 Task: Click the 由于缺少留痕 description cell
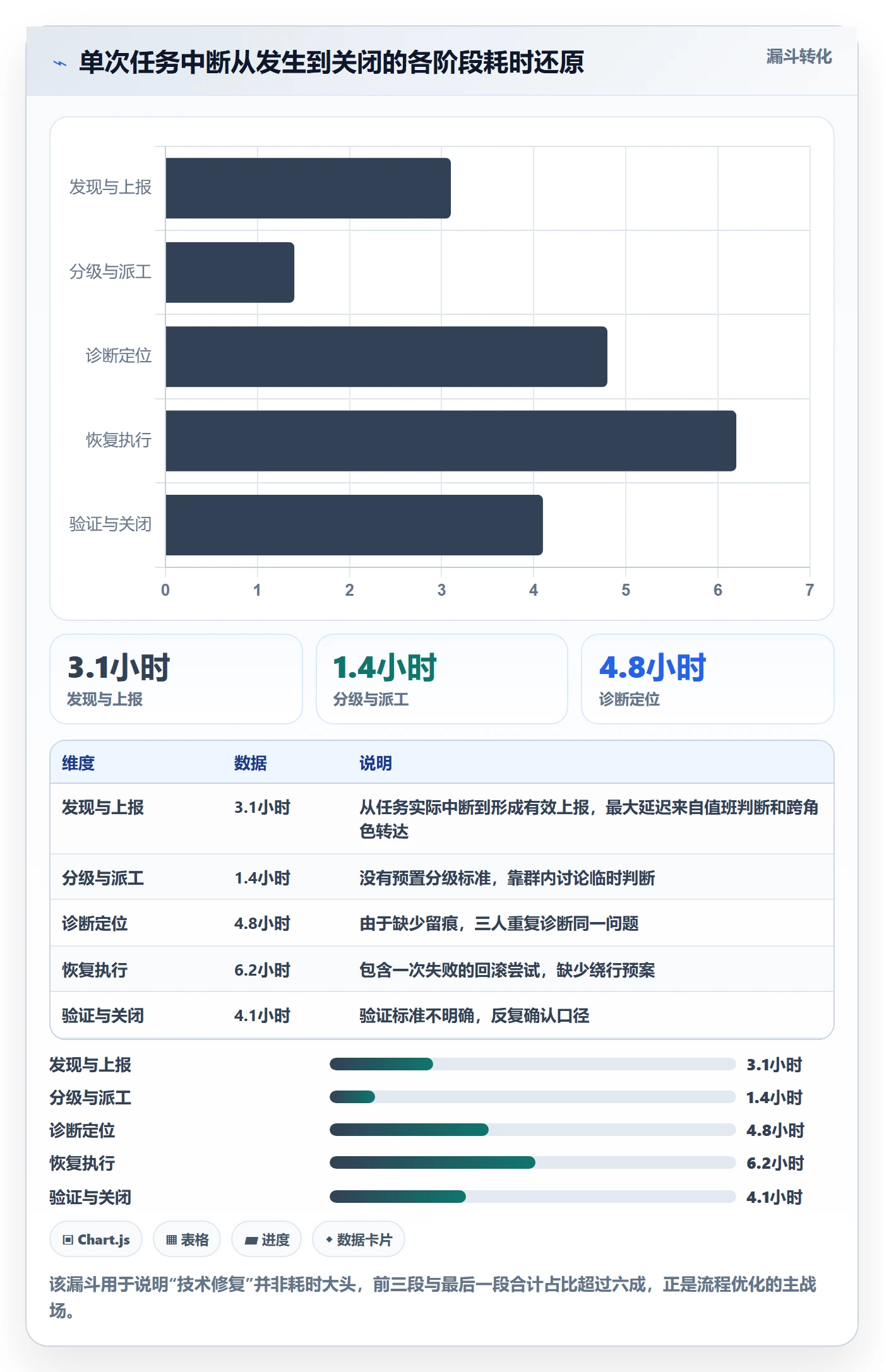coord(499,923)
